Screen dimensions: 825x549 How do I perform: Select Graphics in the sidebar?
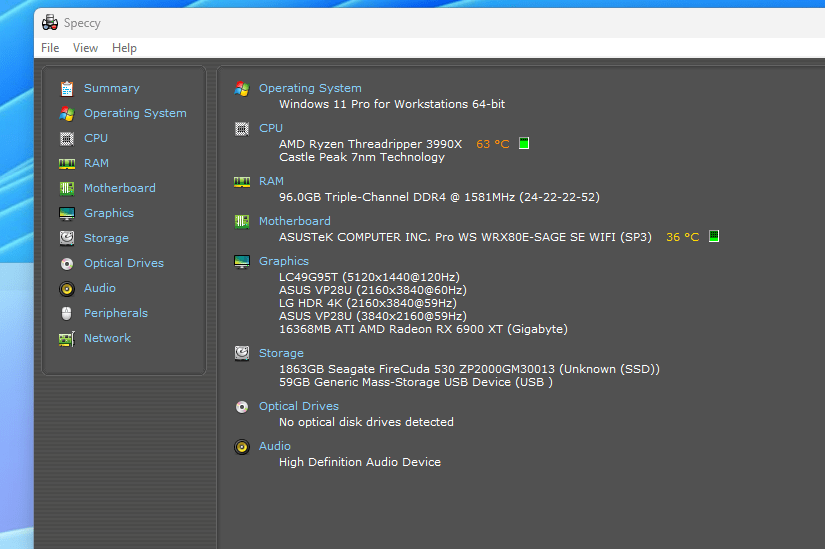point(109,213)
